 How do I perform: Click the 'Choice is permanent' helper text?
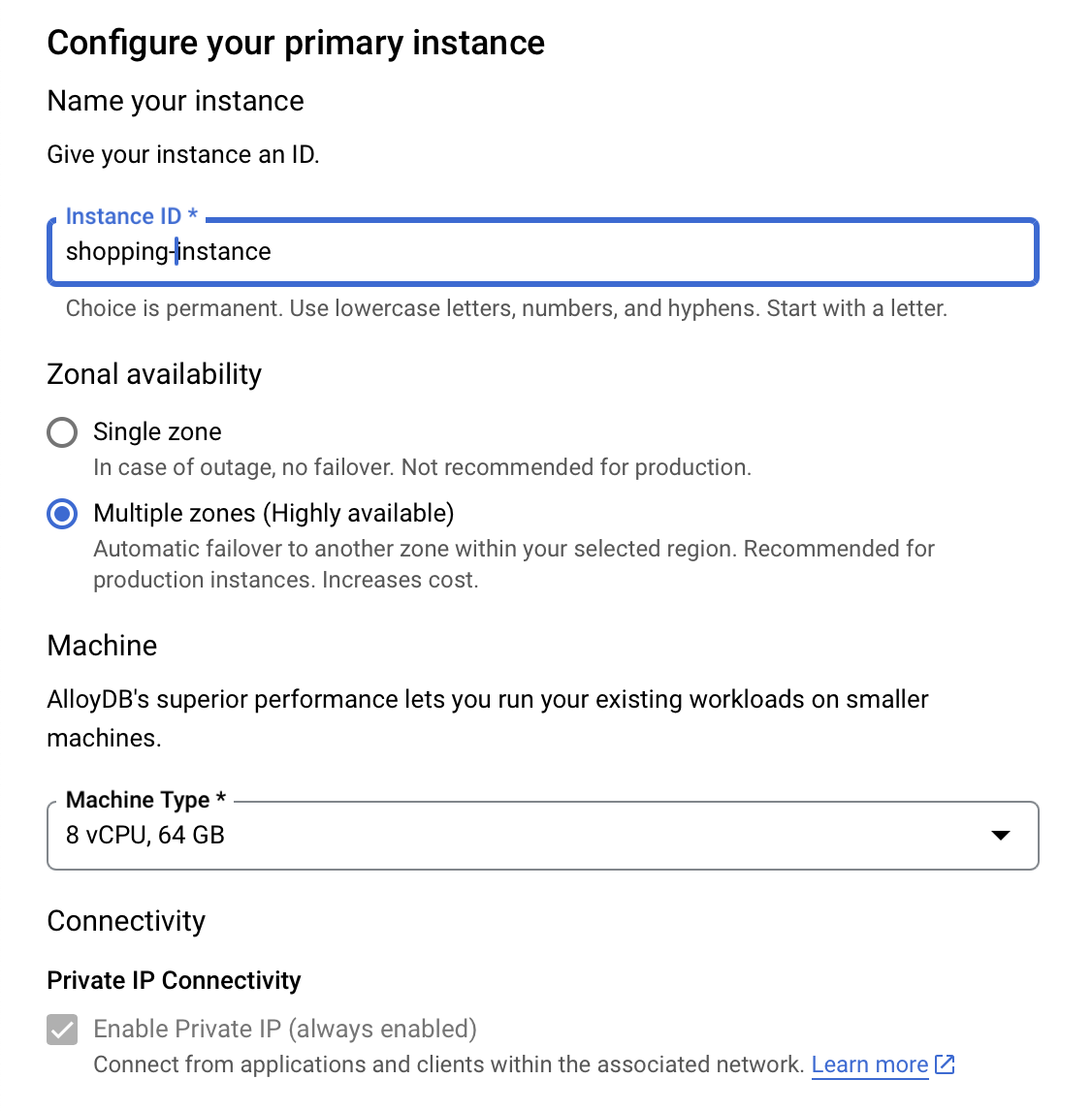point(506,308)
